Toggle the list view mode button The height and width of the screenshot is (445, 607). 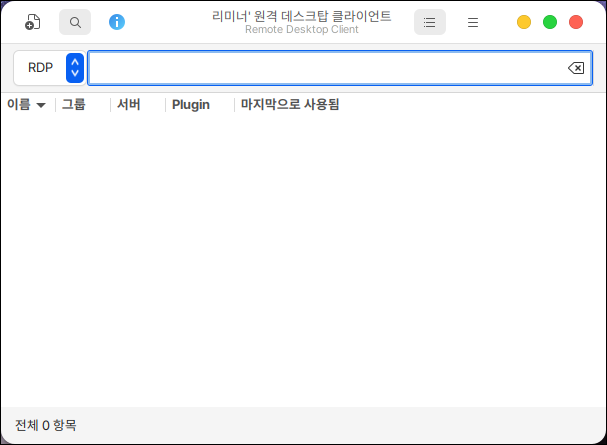(430, 22)
